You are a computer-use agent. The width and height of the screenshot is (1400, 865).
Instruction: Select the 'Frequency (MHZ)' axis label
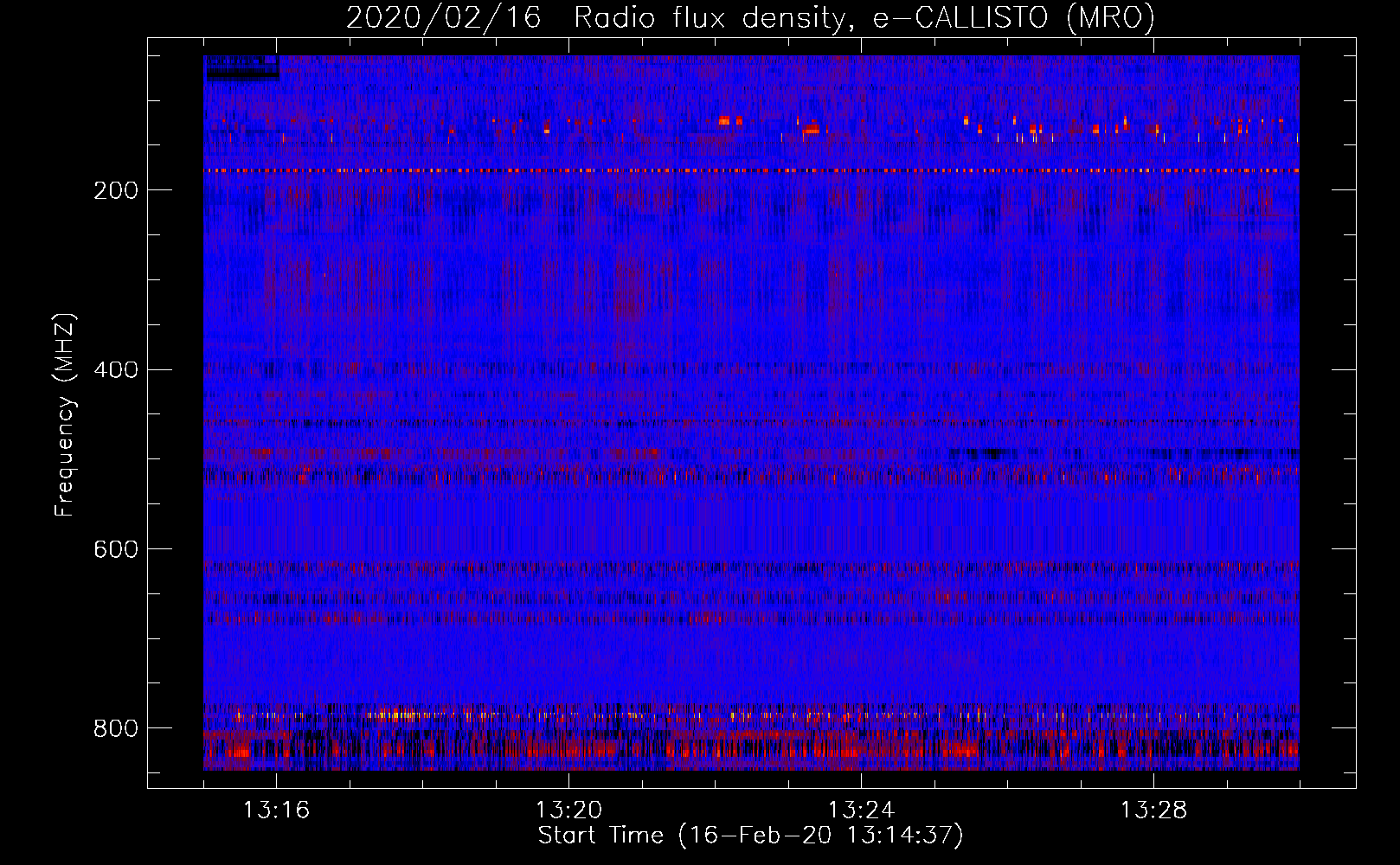65,414
